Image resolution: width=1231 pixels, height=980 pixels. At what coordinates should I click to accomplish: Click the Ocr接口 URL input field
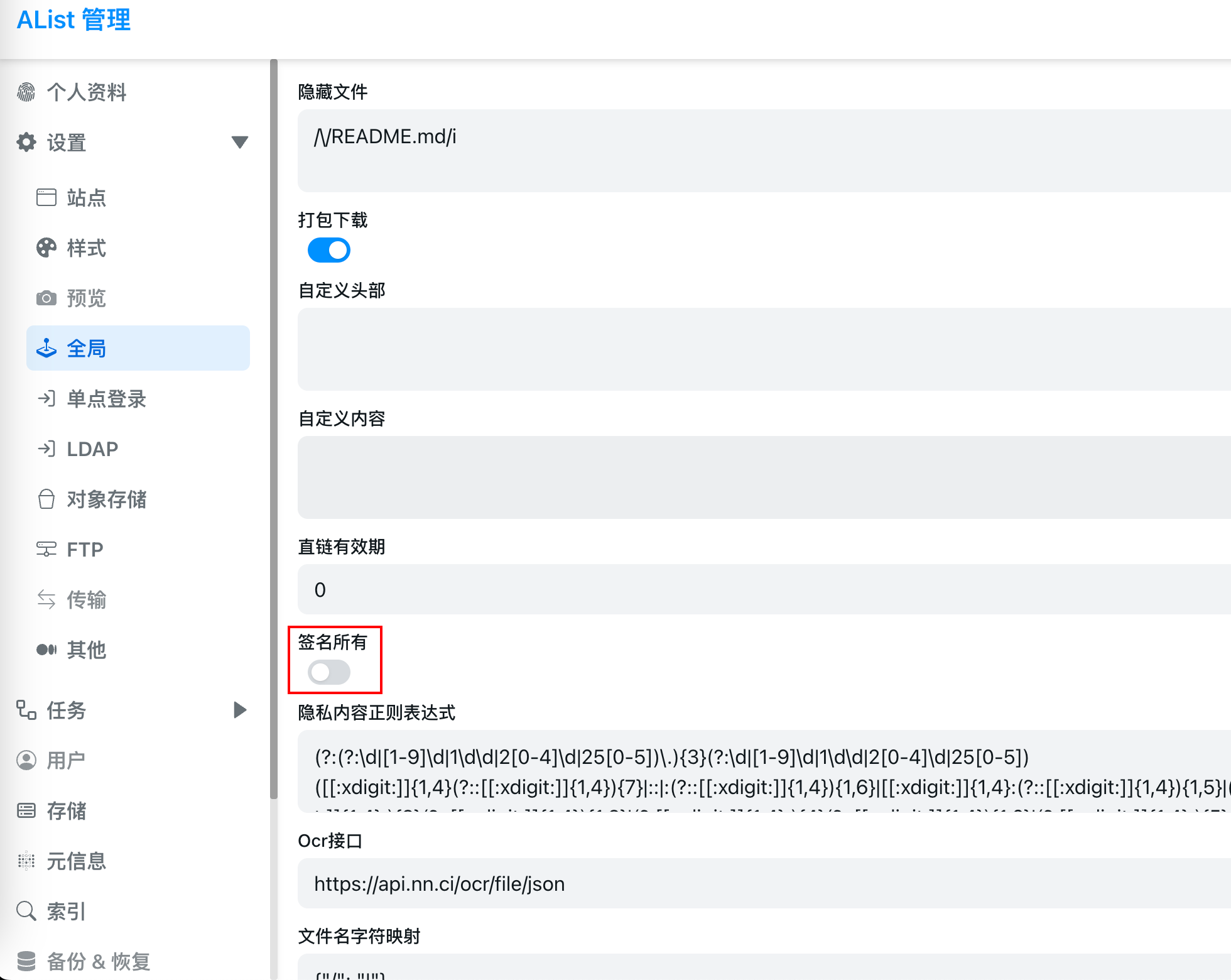click(x=764, y=883)
